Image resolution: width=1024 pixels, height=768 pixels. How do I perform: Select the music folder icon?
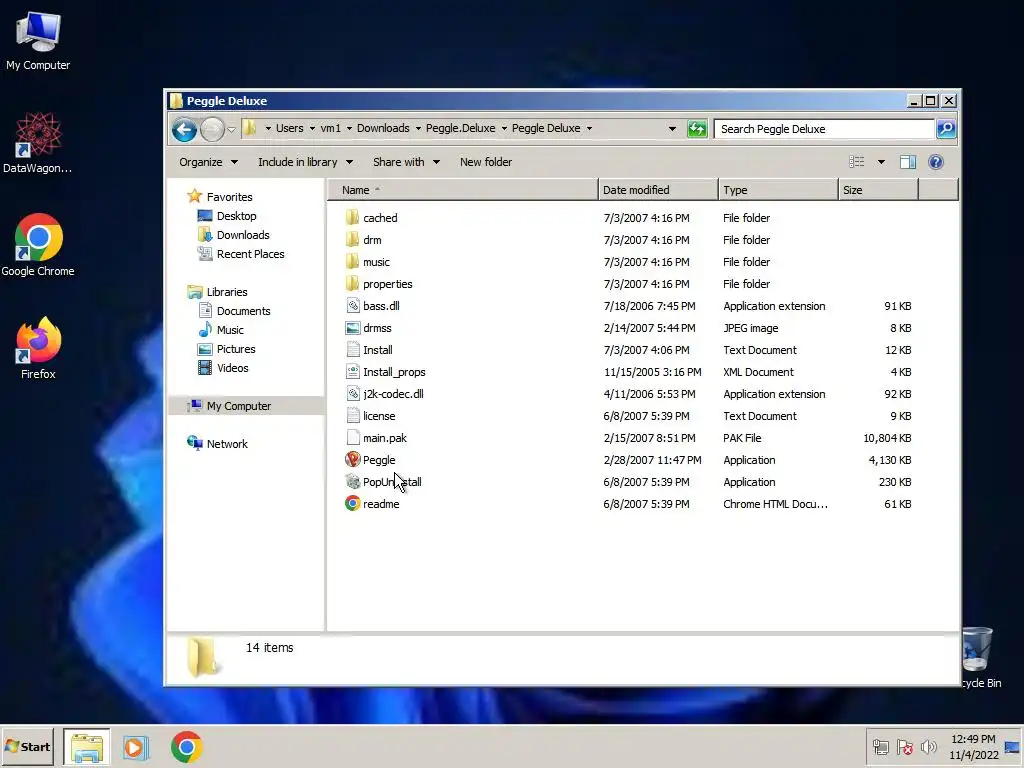pyautogui.click(x=353, y=262)
